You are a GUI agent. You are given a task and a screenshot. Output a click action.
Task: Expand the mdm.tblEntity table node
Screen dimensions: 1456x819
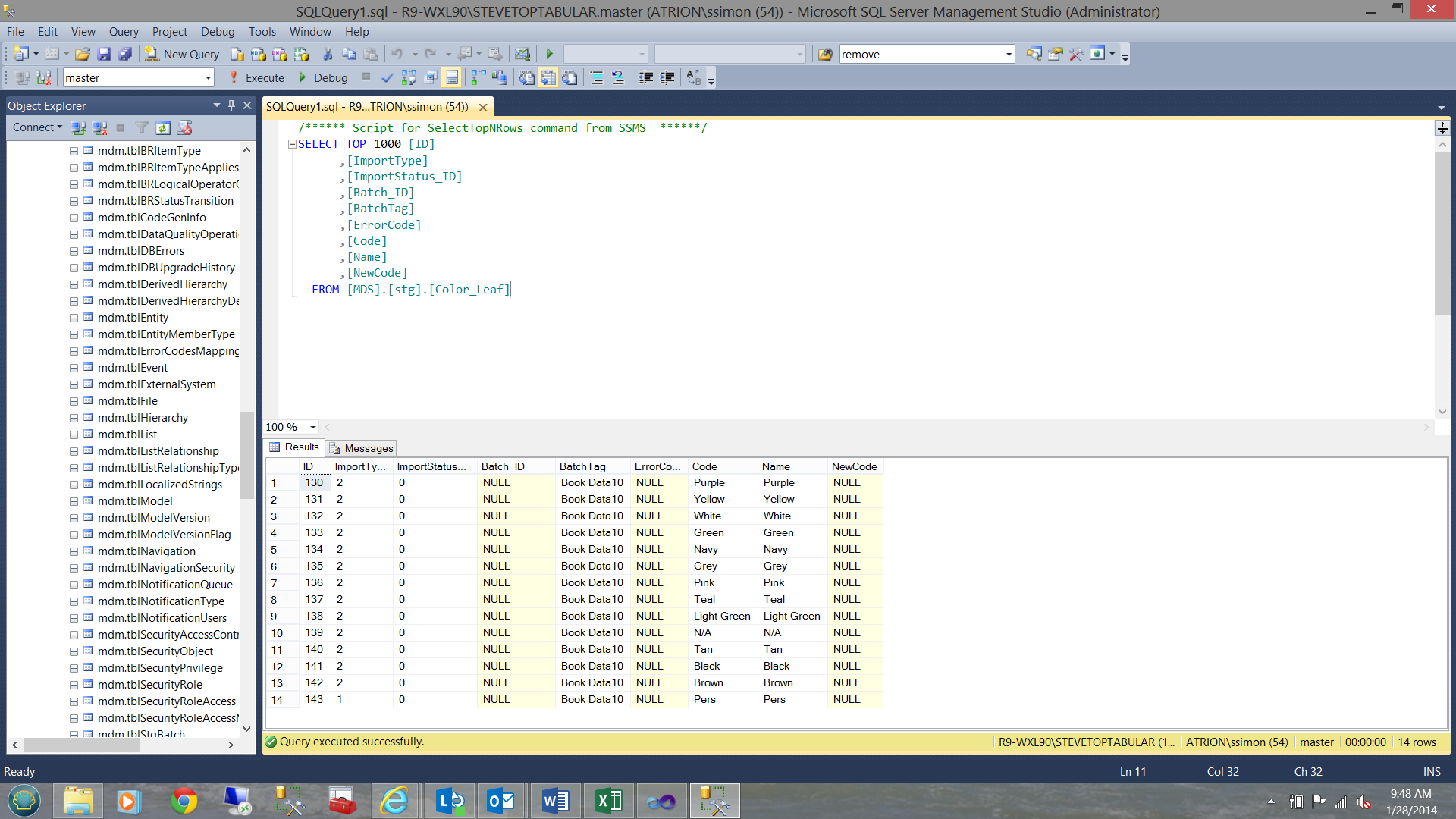click(x=74, y=318)
